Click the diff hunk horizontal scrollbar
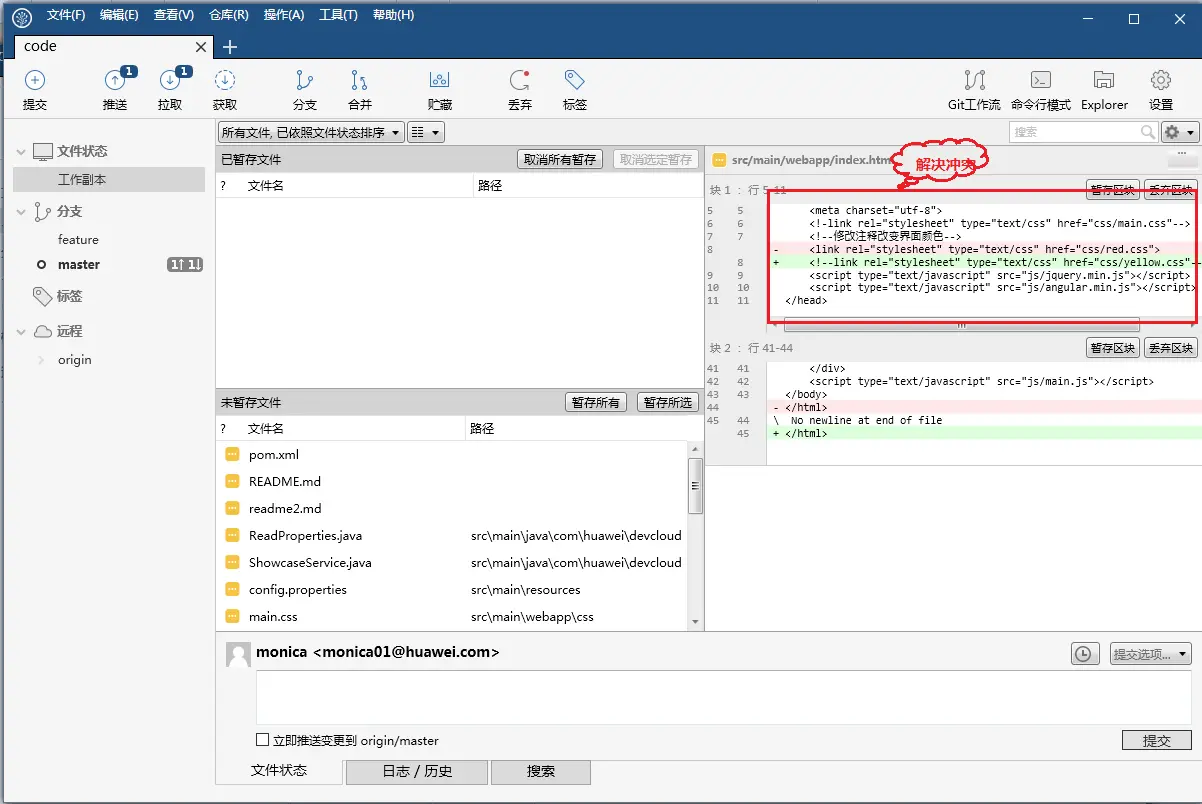 tap(961, 325)
